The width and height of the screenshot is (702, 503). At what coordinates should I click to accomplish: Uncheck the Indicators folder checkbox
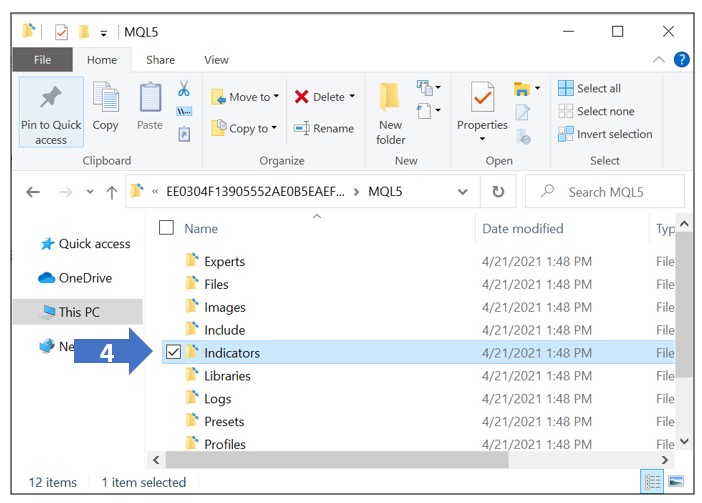(172, 352)
